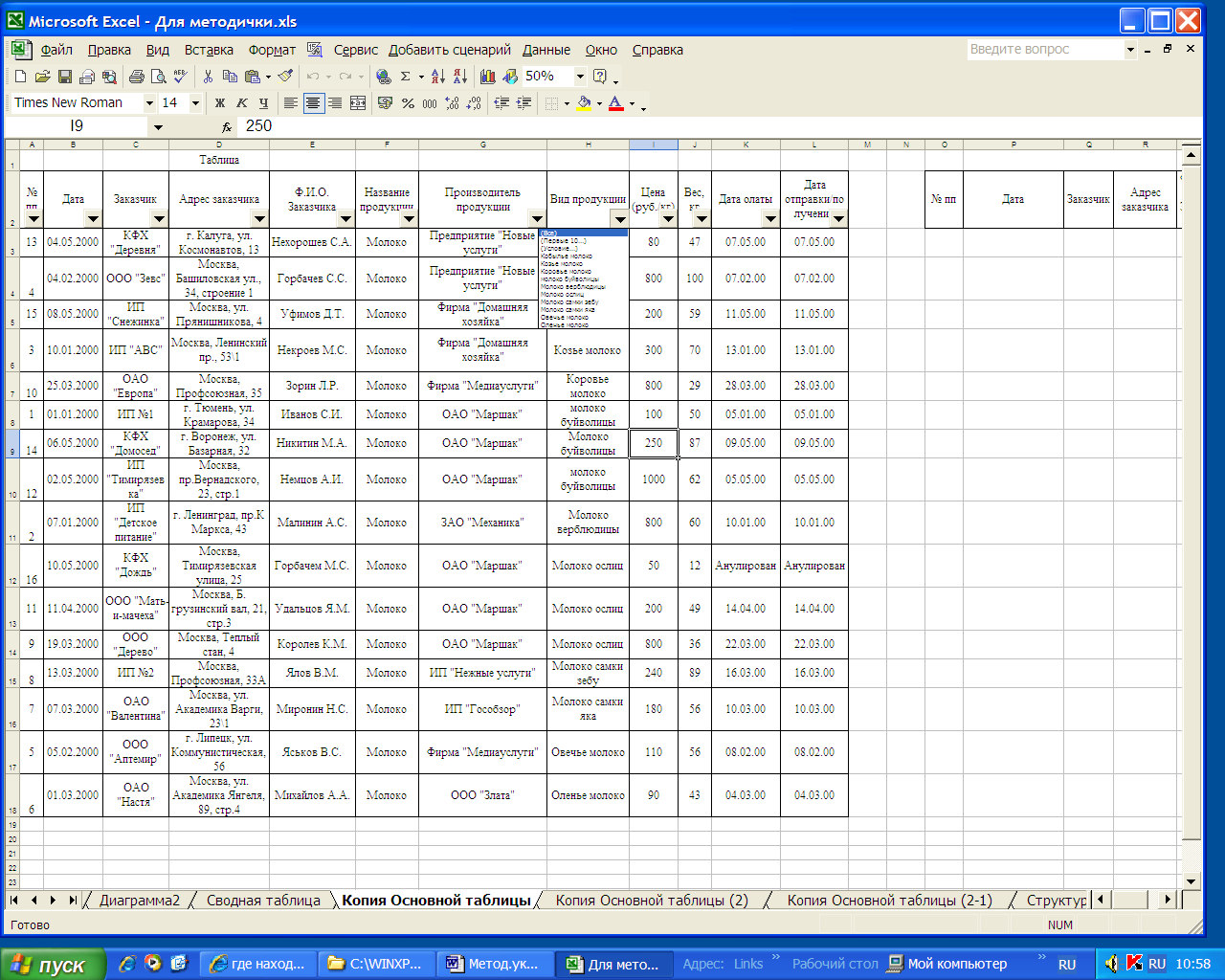This screenshot has height=980, width=1225.
Task: Open fill color yellow bucket swatch
Action: [584, 102]
